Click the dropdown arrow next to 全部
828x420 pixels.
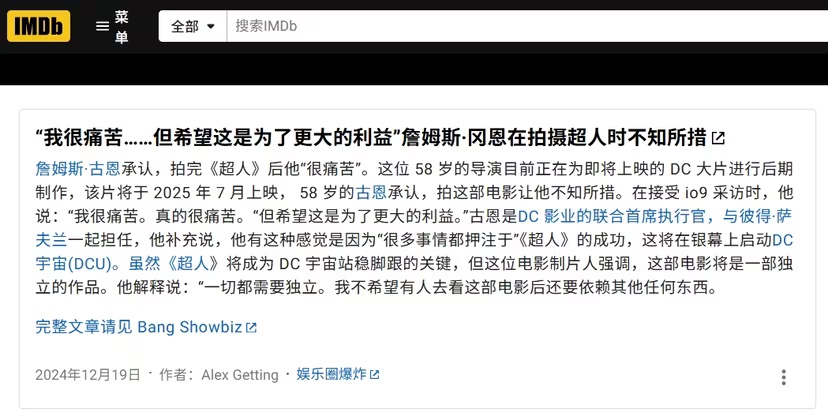(x=211, y=26)
